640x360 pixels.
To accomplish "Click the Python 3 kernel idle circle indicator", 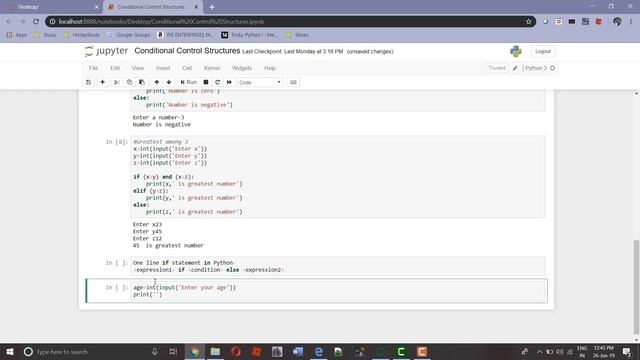I will [553, 68].
